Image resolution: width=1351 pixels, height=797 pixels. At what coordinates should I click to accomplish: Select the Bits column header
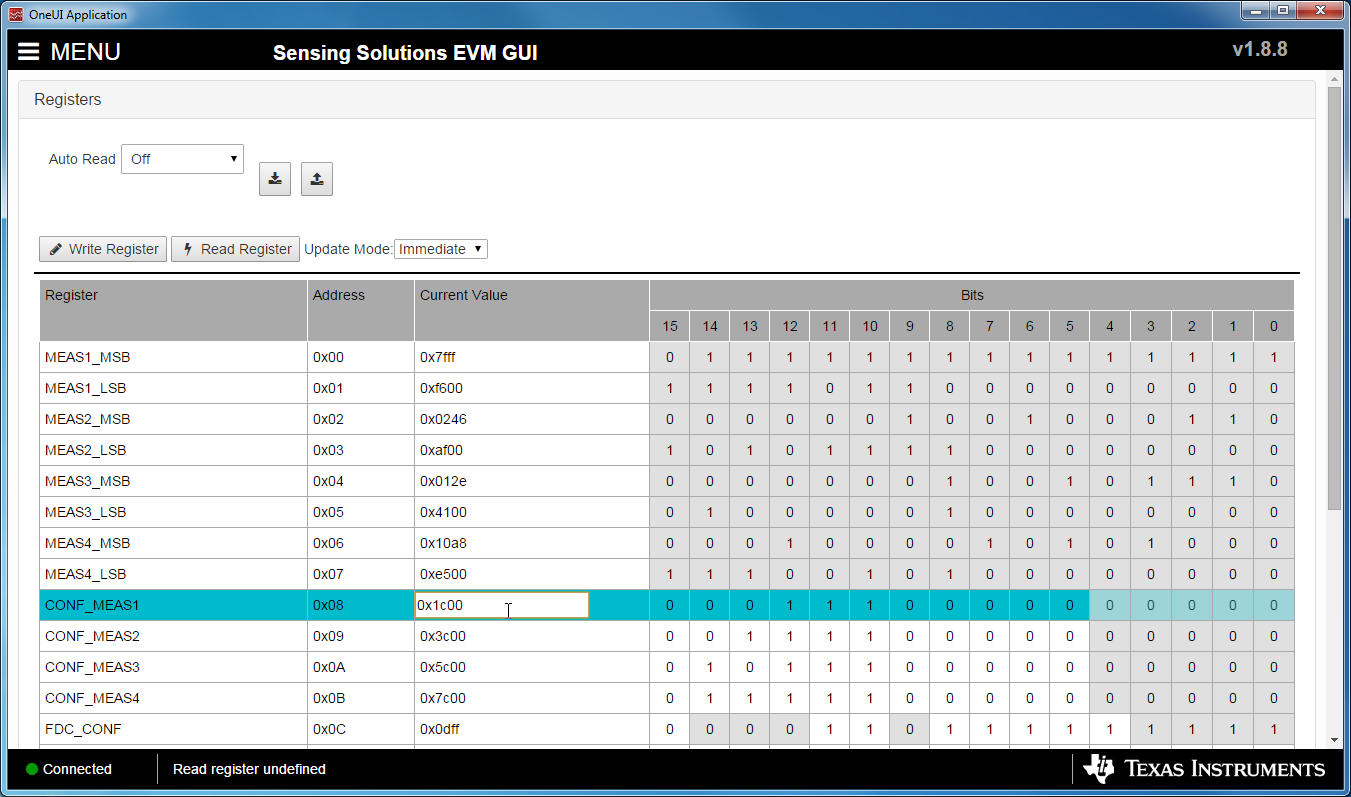tap(970, 294)
